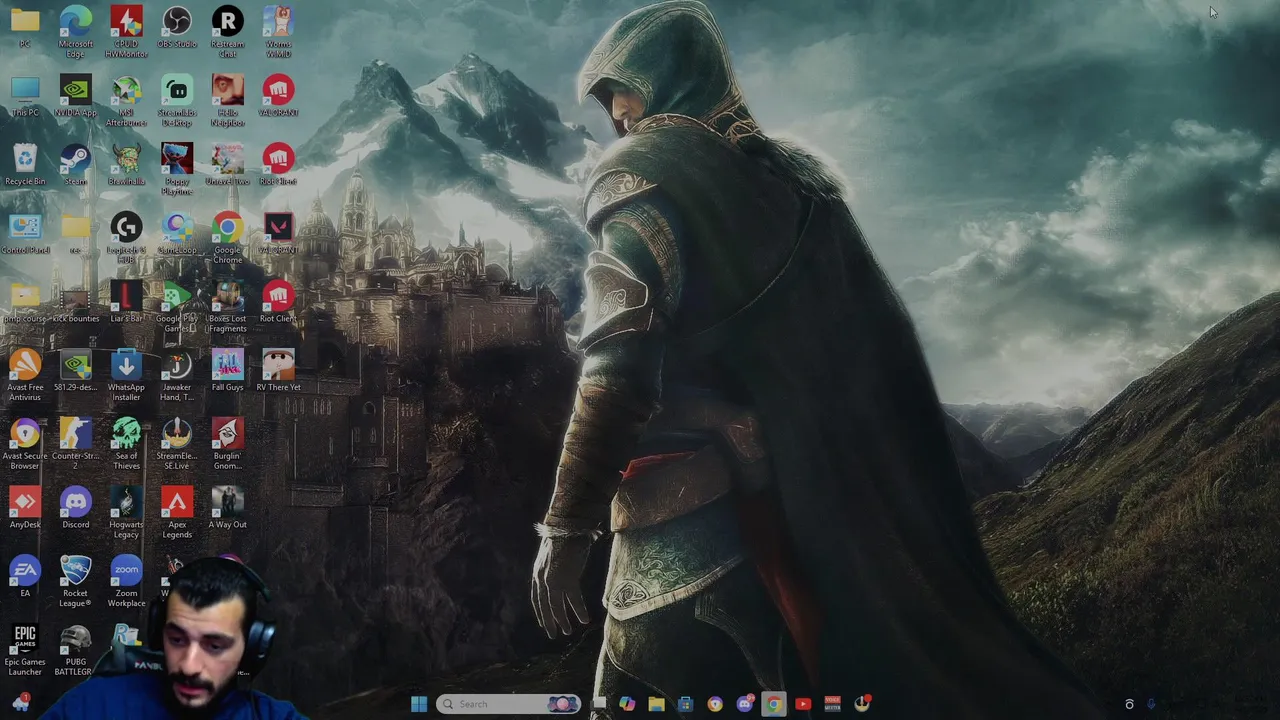1280x720 pixels.
Task: Select the pmp course folder
Action: click(x=25, y=303)
